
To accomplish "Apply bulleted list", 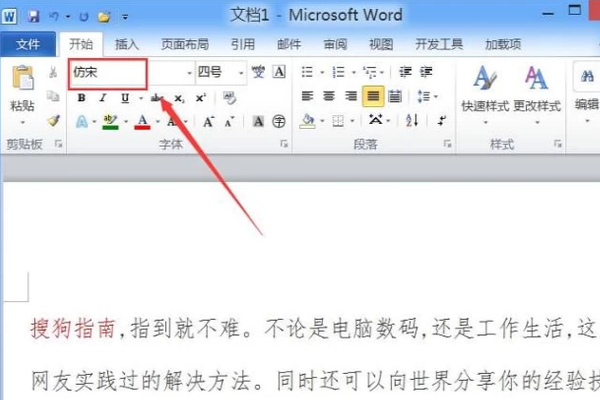I will click(x=307, y=72).
